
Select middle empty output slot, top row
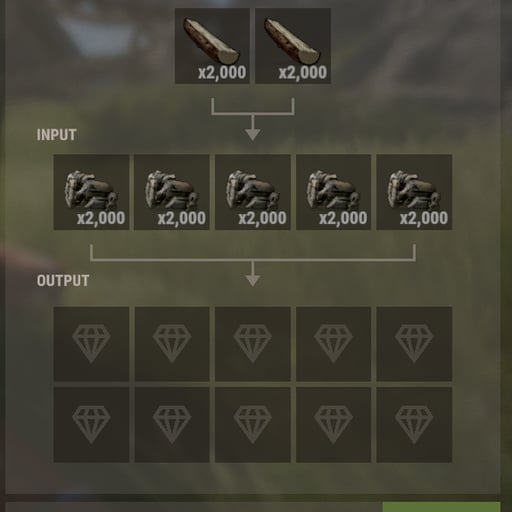(253, 344)
